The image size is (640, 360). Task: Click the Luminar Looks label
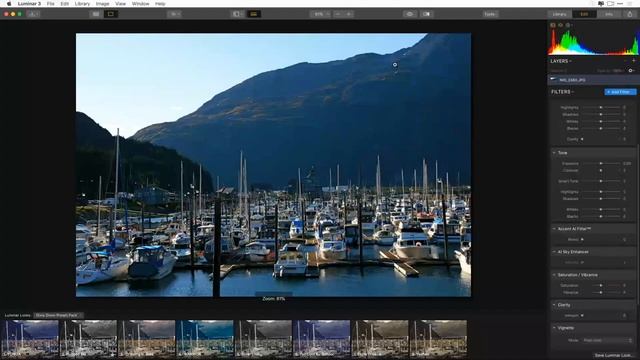[x=18, y=315]
